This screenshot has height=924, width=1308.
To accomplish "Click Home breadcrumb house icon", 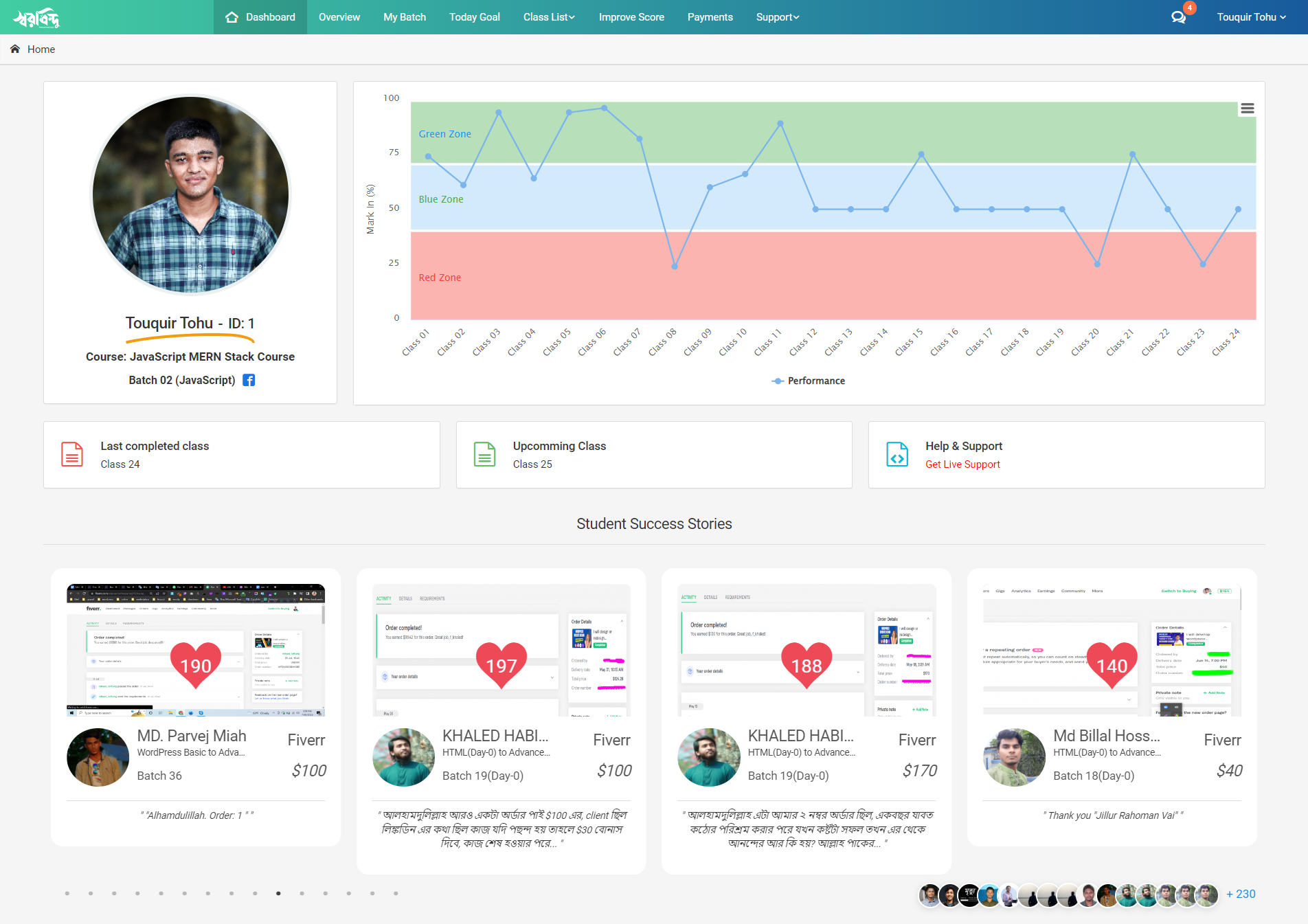I will [15, 49].
